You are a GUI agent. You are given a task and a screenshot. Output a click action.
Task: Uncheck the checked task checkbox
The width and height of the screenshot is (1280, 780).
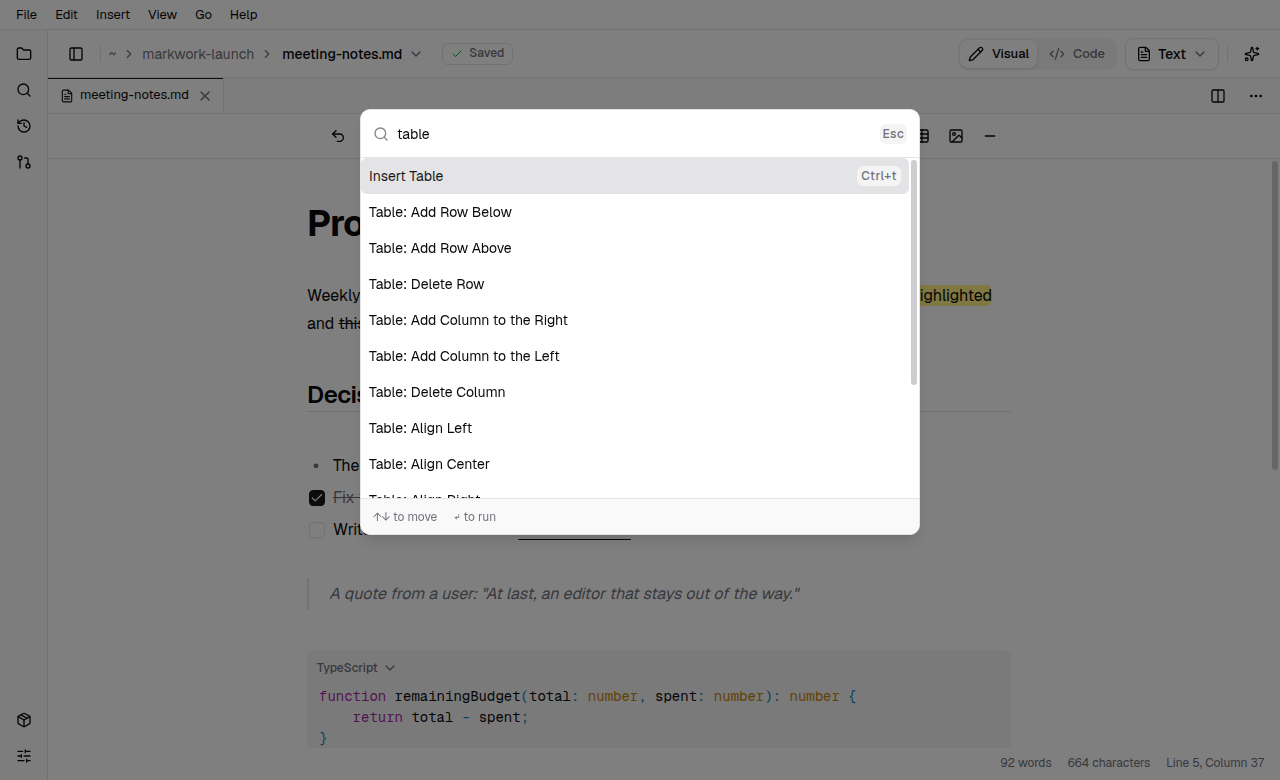coord(317,497)
